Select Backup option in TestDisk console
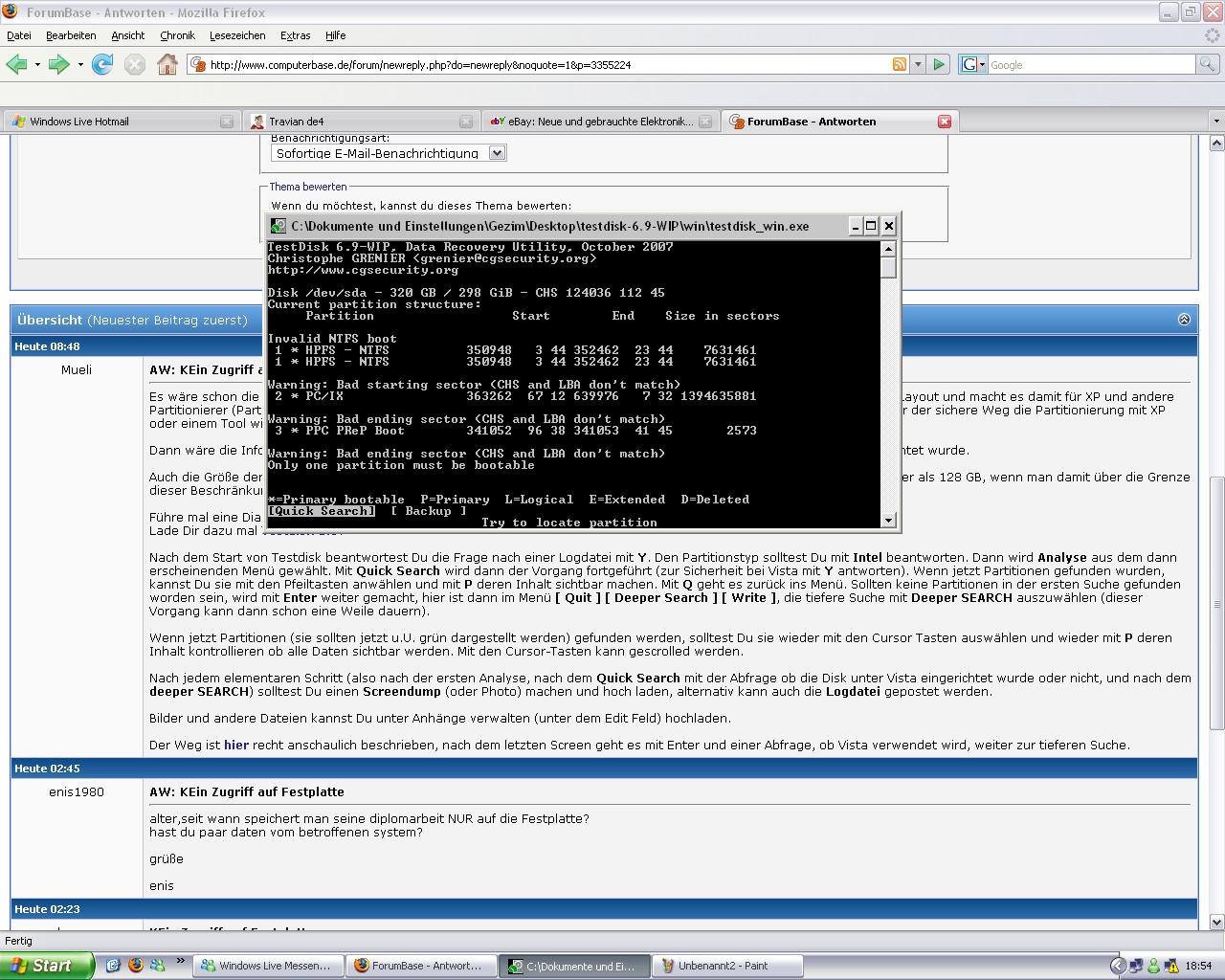 tap(429, 511)
